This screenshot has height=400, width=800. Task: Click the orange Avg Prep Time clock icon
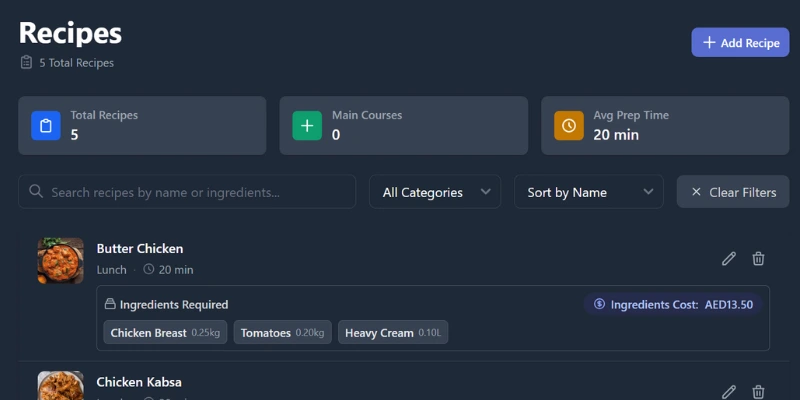(569, 126)
